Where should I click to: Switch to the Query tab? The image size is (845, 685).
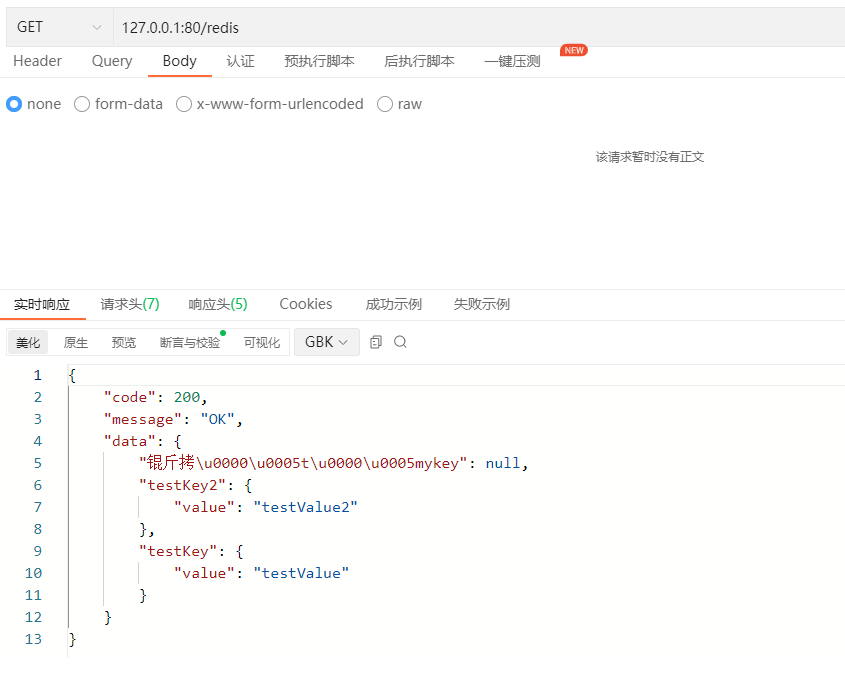point(112,61)
